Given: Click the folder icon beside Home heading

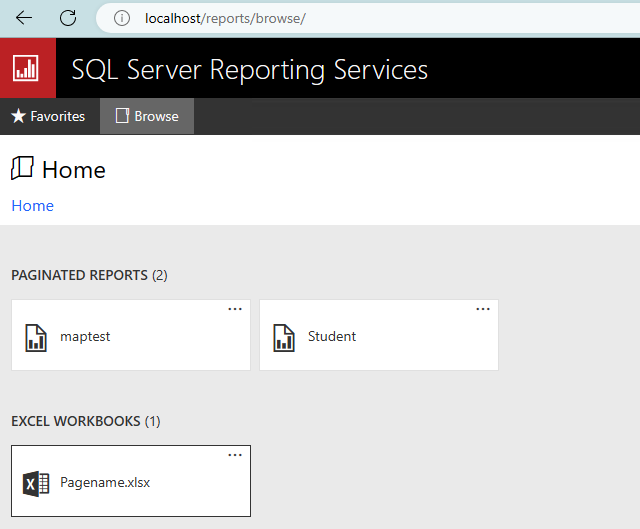Looking at the screenshot, I should 22,168.
